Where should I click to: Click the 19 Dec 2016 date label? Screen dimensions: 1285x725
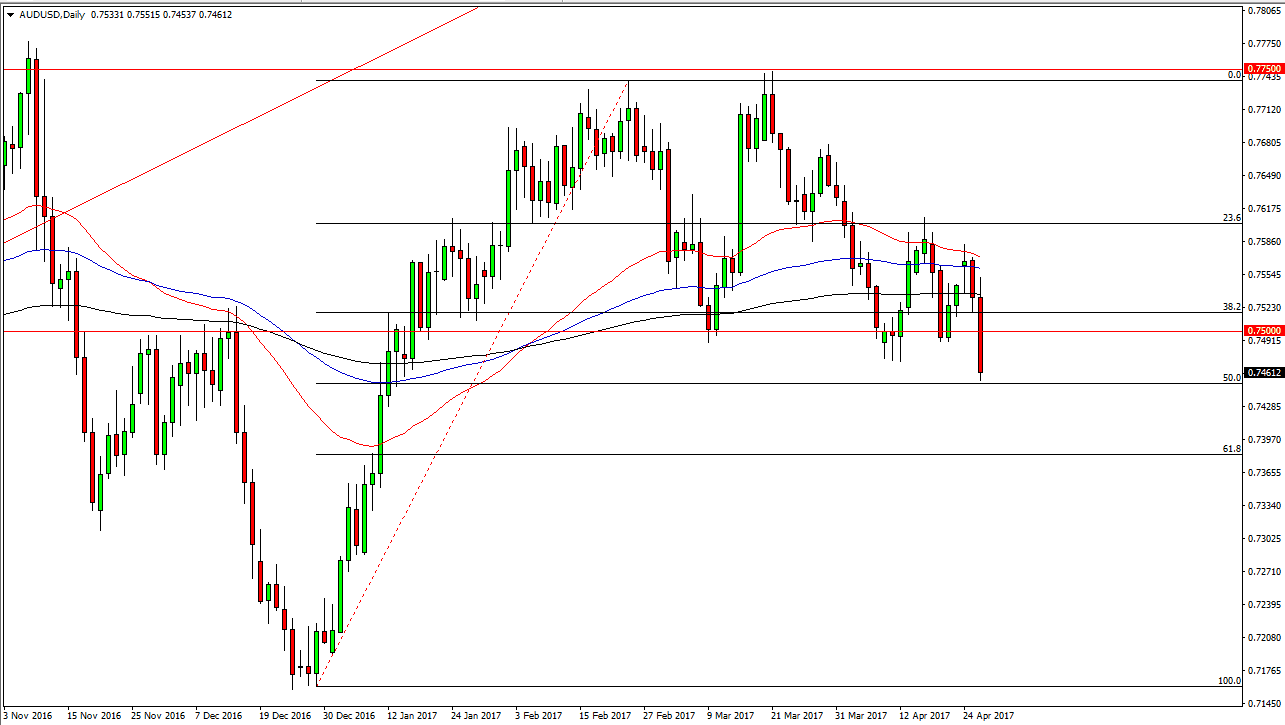tap(286, 716)
